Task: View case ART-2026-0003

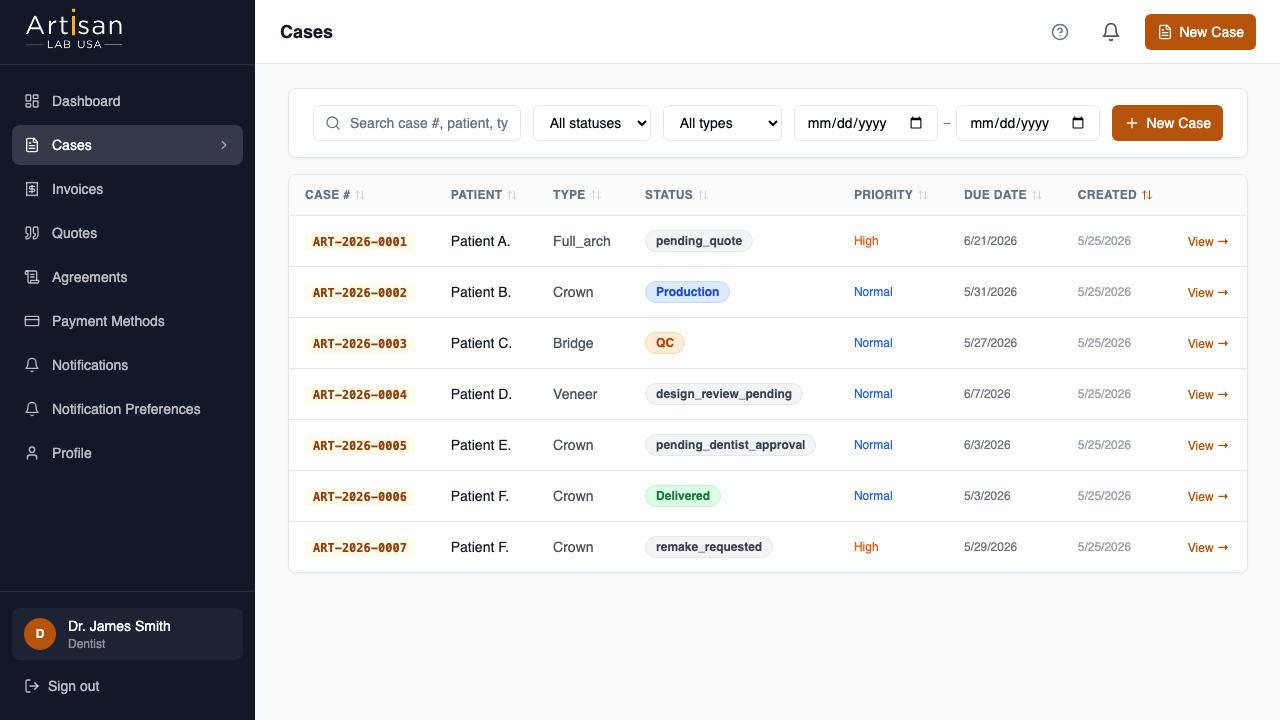Action: [x=1208, y=344]
